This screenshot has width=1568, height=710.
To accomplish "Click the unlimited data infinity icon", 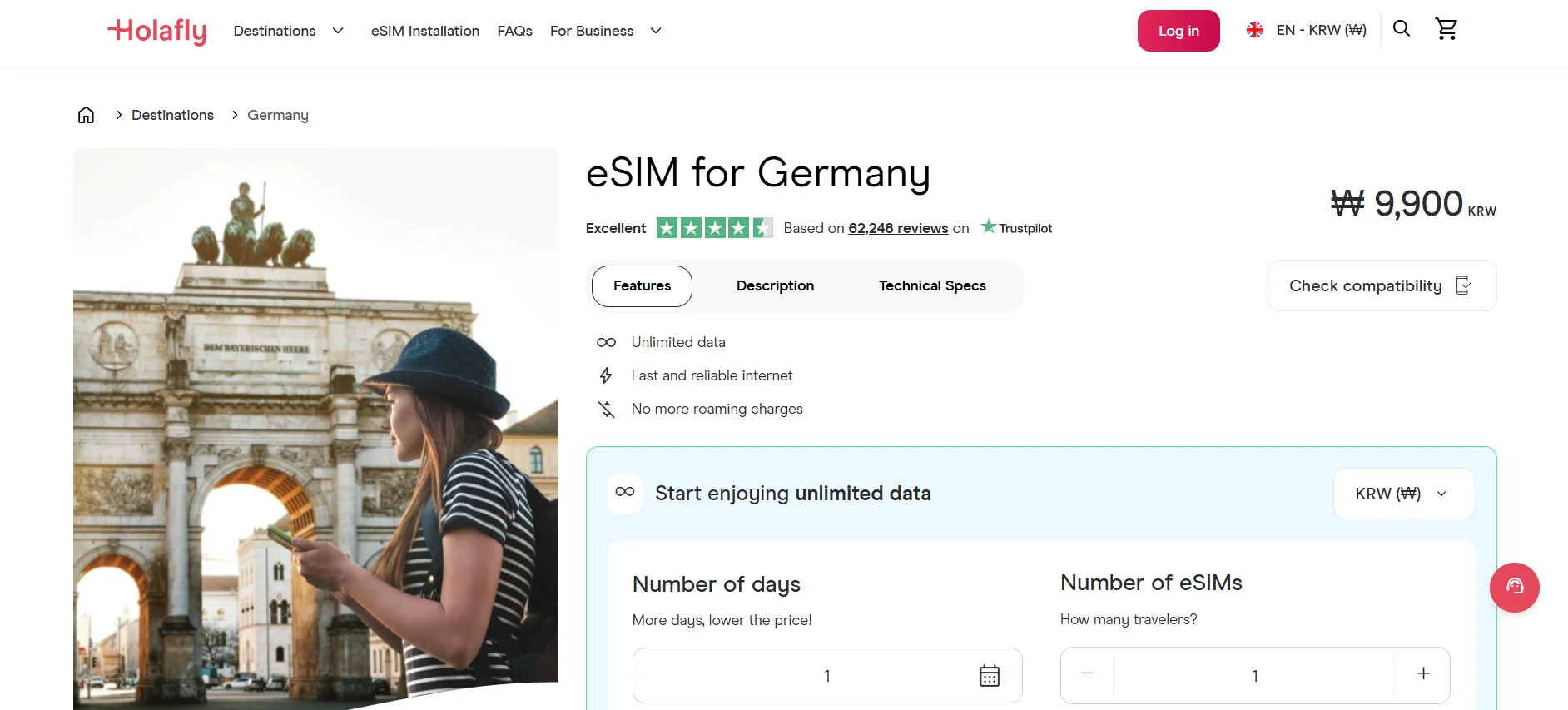I will tap(606, 341).
